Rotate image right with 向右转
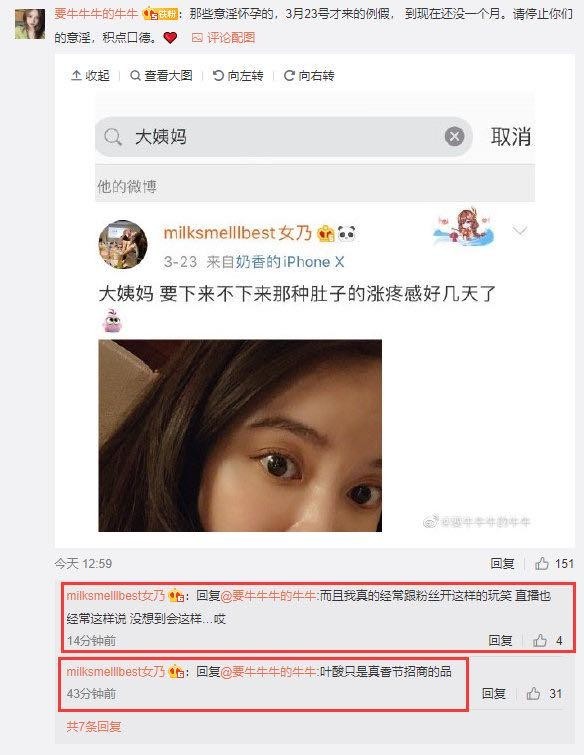Screen dimensions: 584x755 309,76
